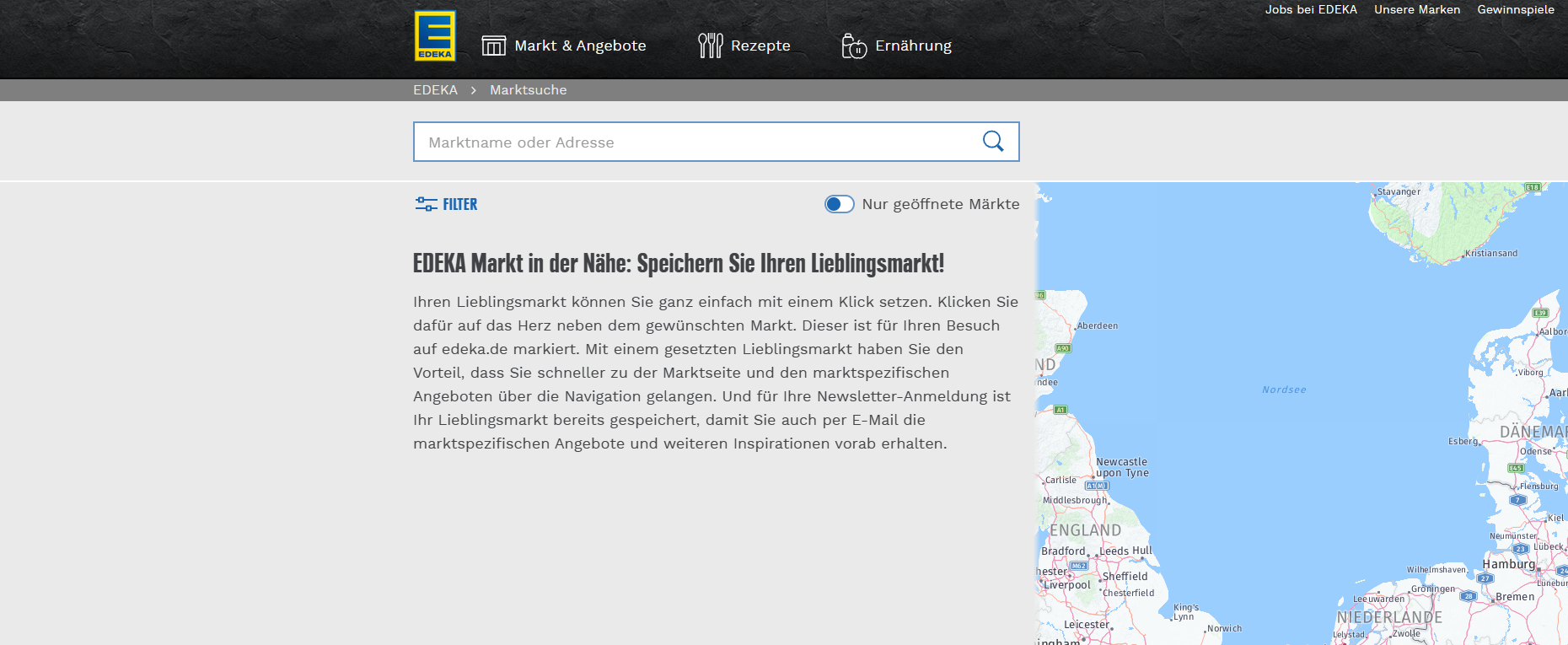Click Nordsee label on the map
Screen dimensions: 1568x645
pyautogui.click(x=1284, y=390)
